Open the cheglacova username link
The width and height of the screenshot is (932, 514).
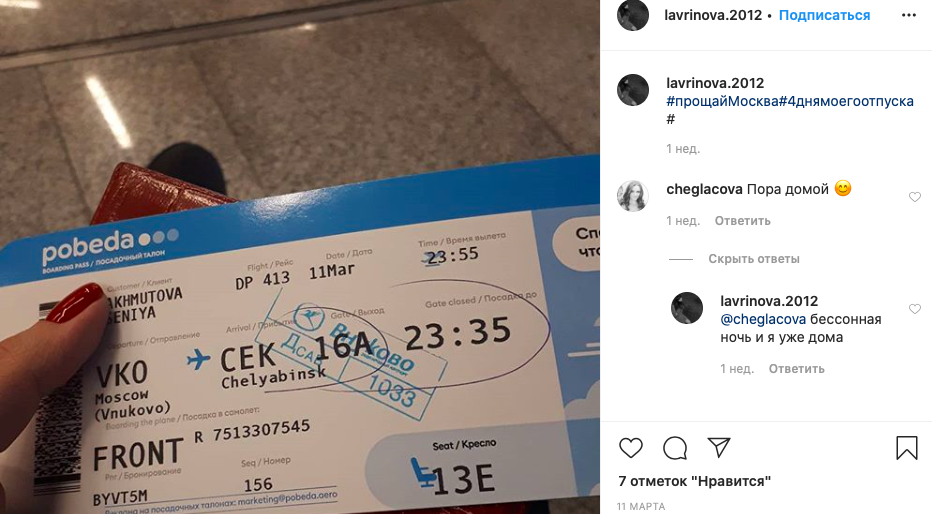click(x=704, y=189)
